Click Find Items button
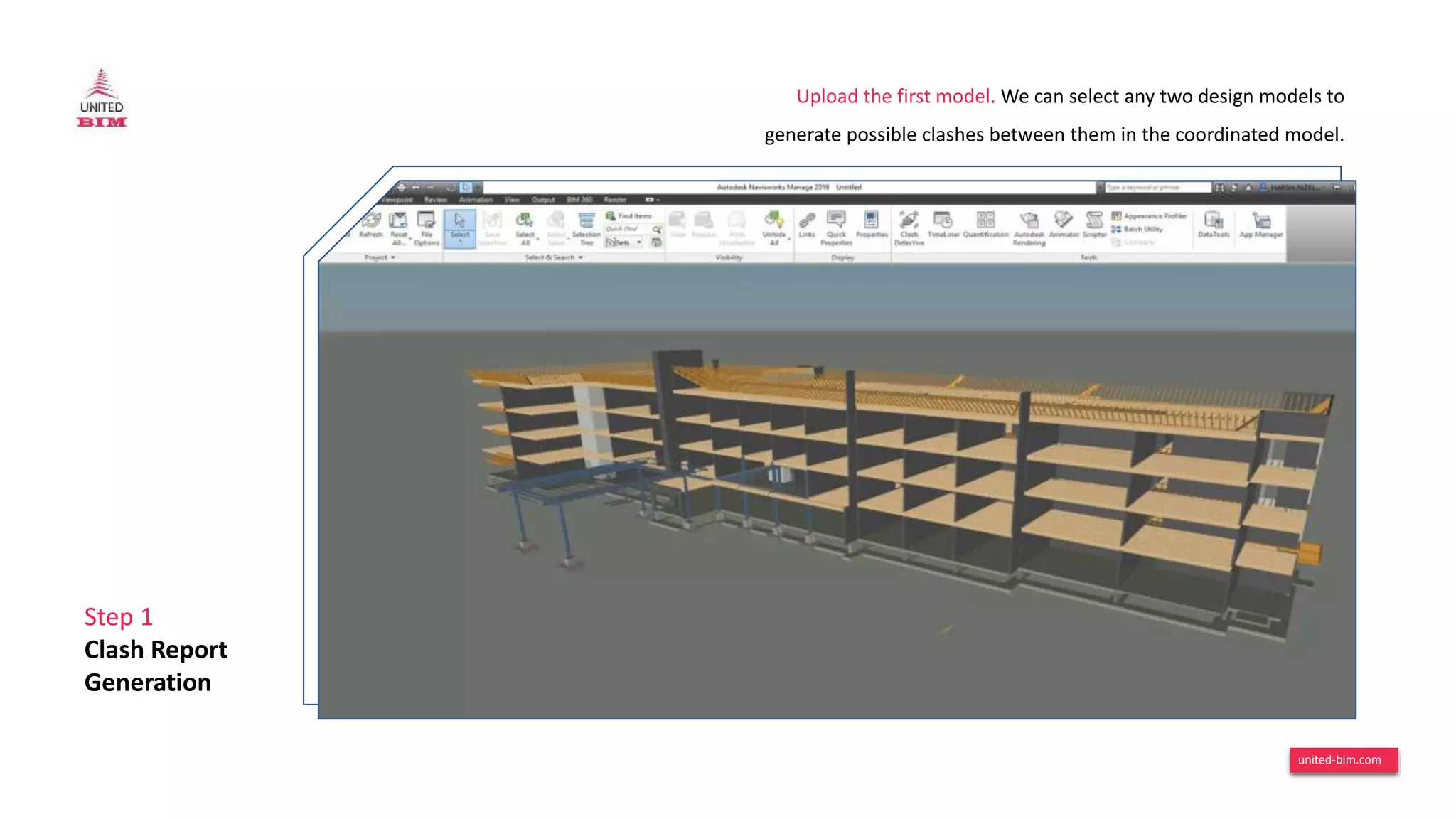 (628, 215)
